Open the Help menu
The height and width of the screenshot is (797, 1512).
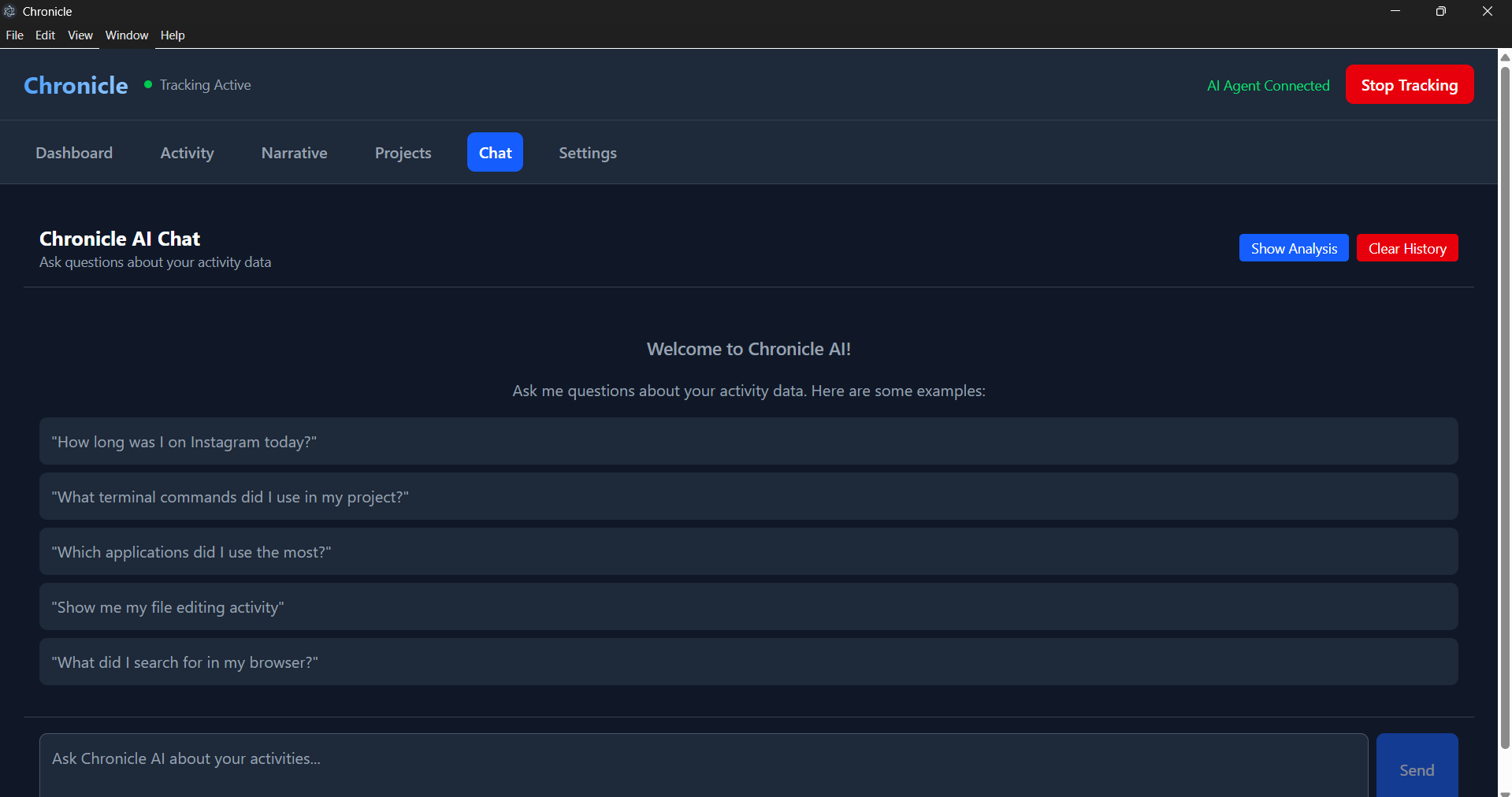pyautogui.click(x=173, y=35)
